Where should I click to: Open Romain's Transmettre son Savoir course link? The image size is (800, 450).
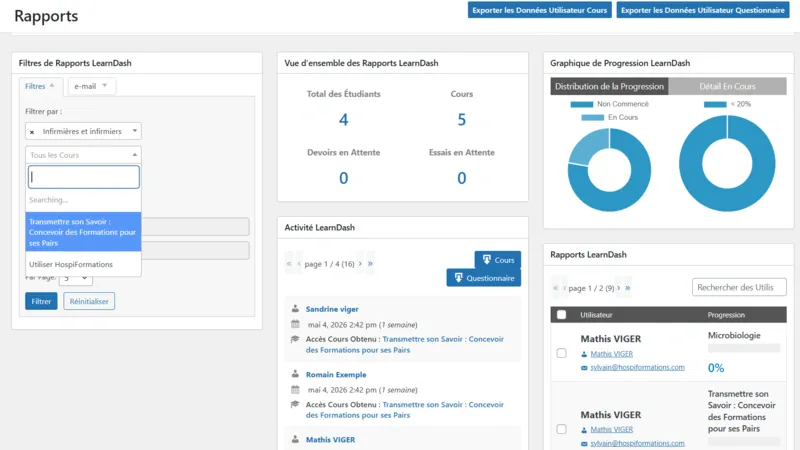[x=405, y=410]
